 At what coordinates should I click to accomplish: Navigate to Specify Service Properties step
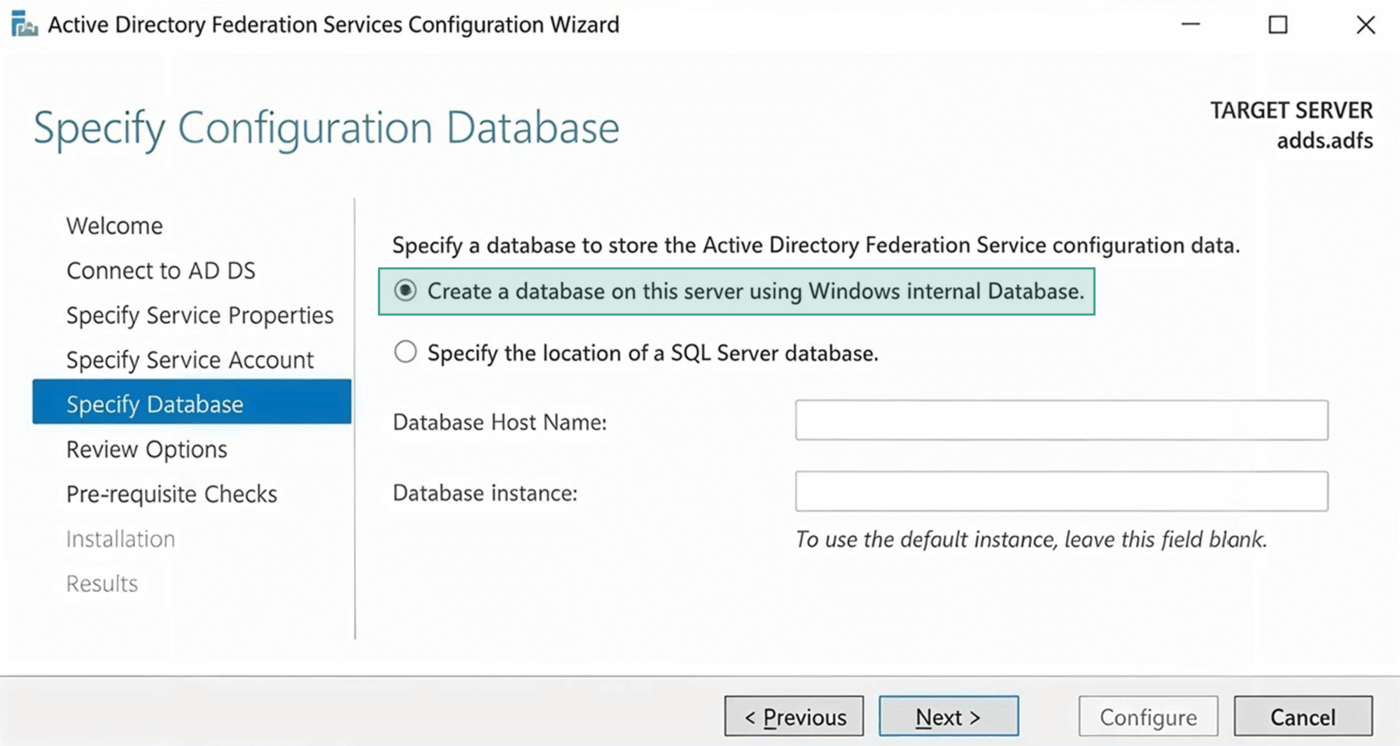tap(199, 316)
